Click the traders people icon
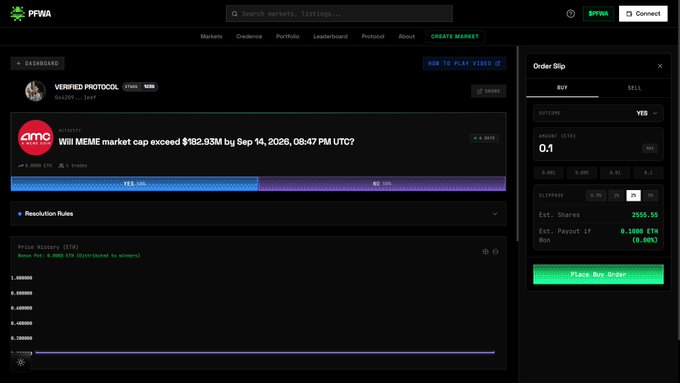This screenshot has height=383, width=680. click(x=61, y=166)
